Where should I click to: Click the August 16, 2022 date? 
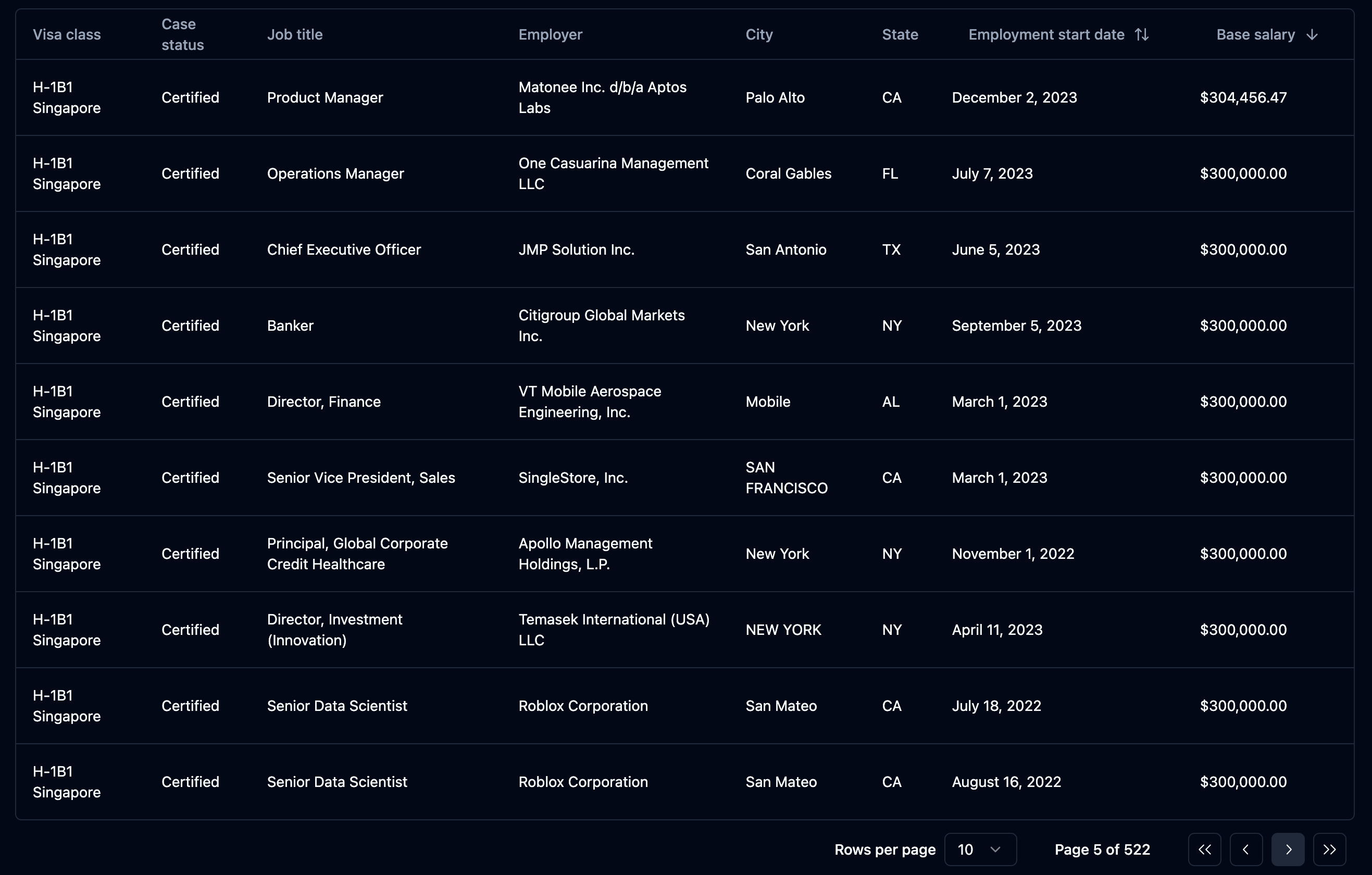[x=1006, y=782]
